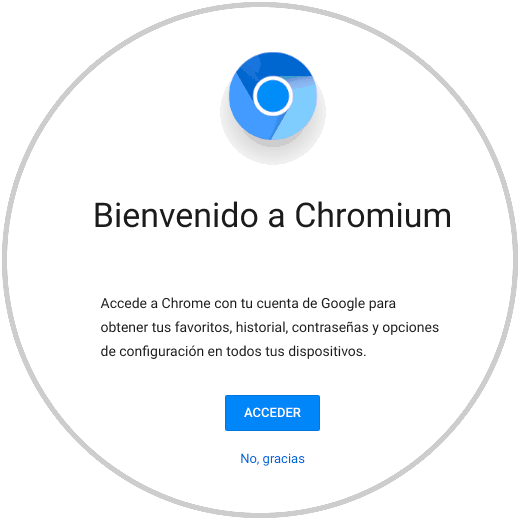Click the light blue right segment of logo
Image resolution: width=520 pixels, height=520 pixels.
295,112
